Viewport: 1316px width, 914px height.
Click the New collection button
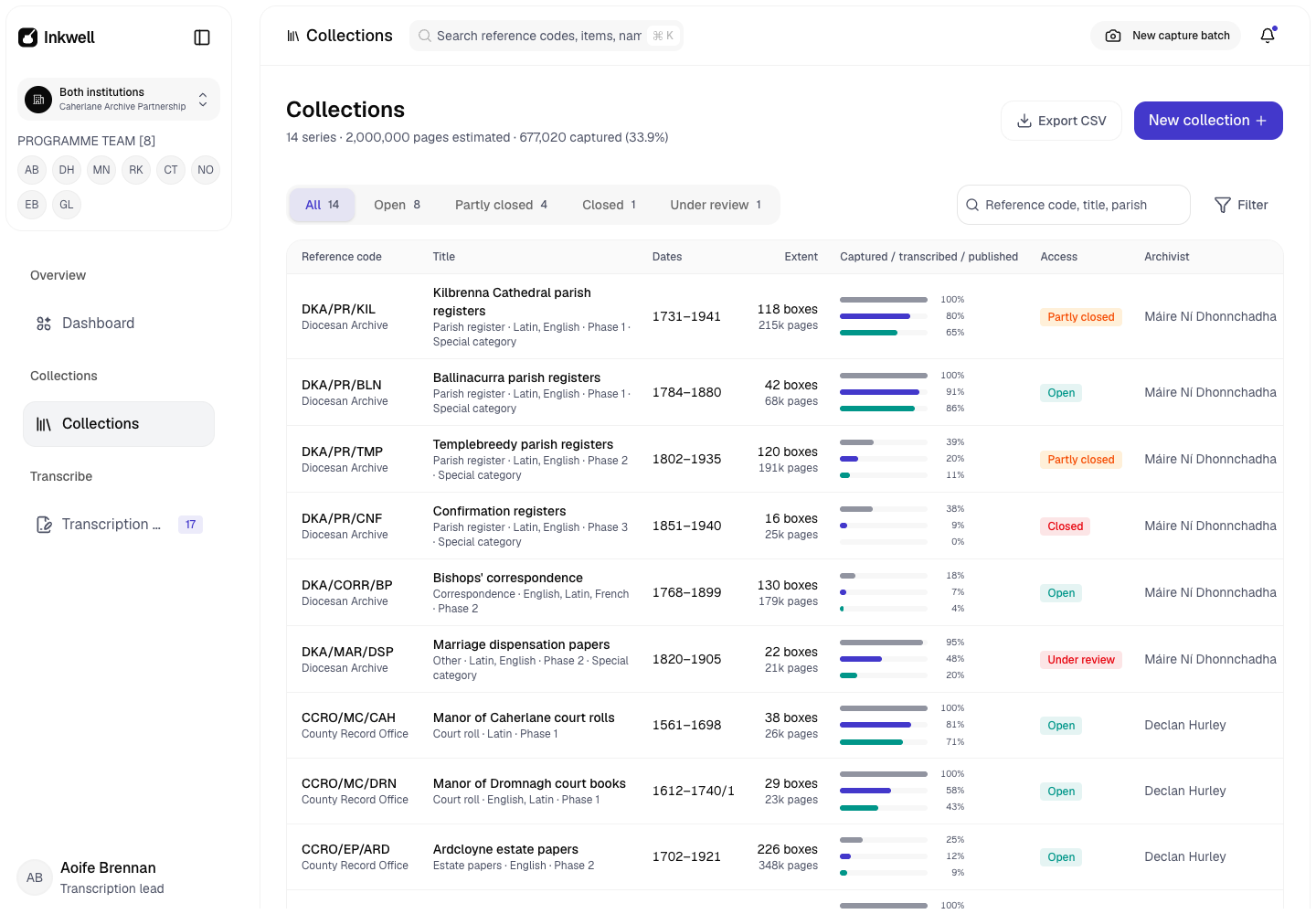coord(1208,121)
